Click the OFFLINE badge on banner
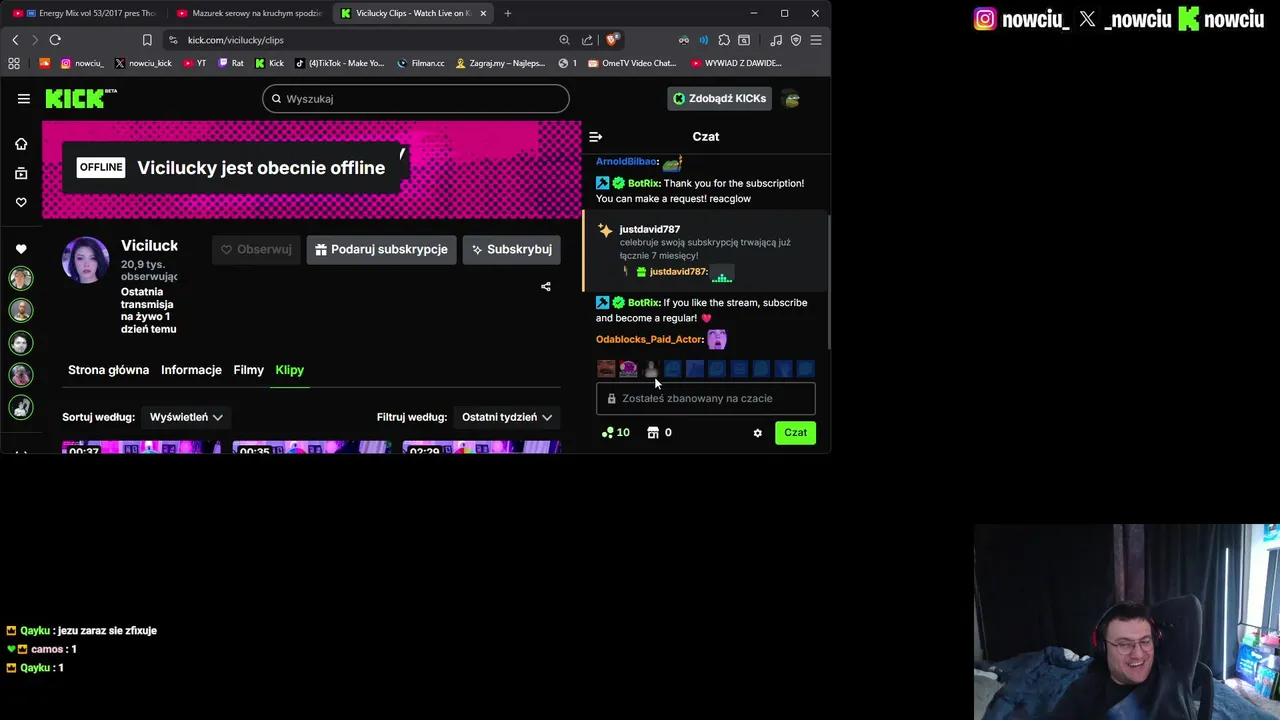1280x720 pixels. (102, 168)
